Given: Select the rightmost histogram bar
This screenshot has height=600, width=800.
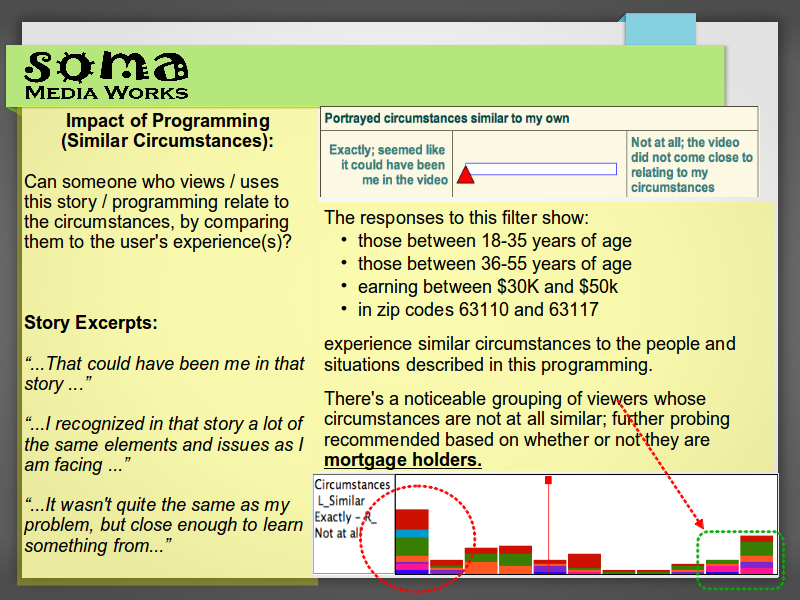Looking at the screenshot, I should [x=757, y=554].
